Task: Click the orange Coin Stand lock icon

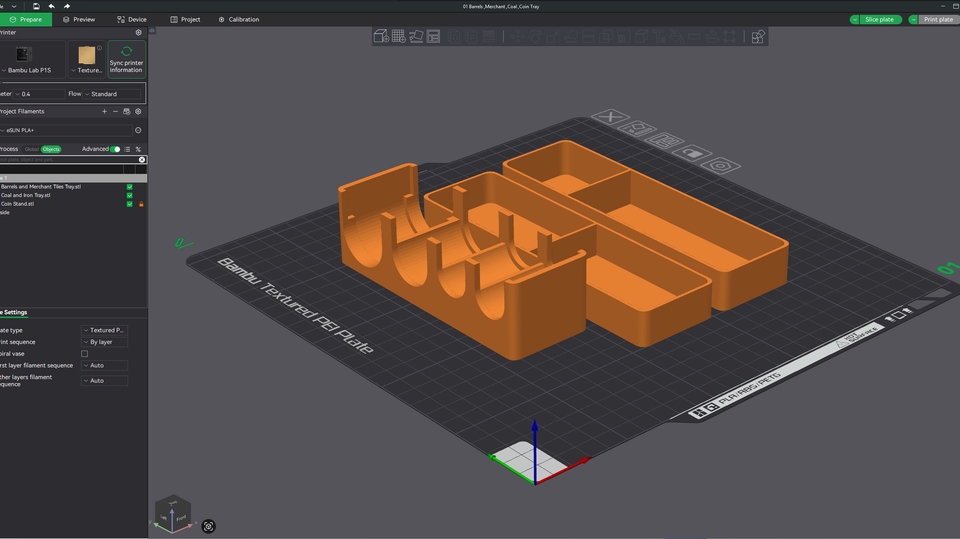Action: tap(141, 204)
